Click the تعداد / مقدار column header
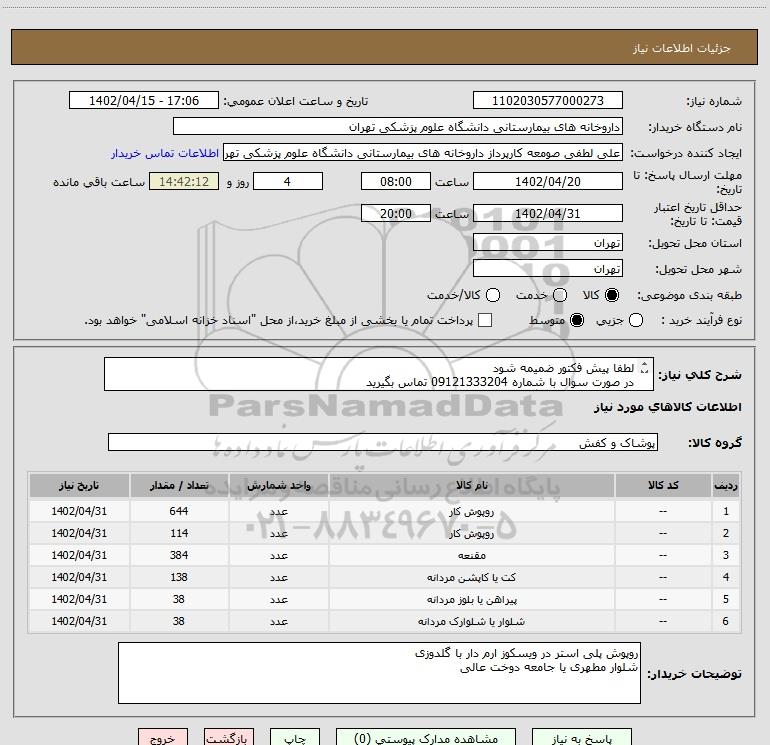Image resolution: width=770 pixels, height=745 pixels. tap(179, 485)
